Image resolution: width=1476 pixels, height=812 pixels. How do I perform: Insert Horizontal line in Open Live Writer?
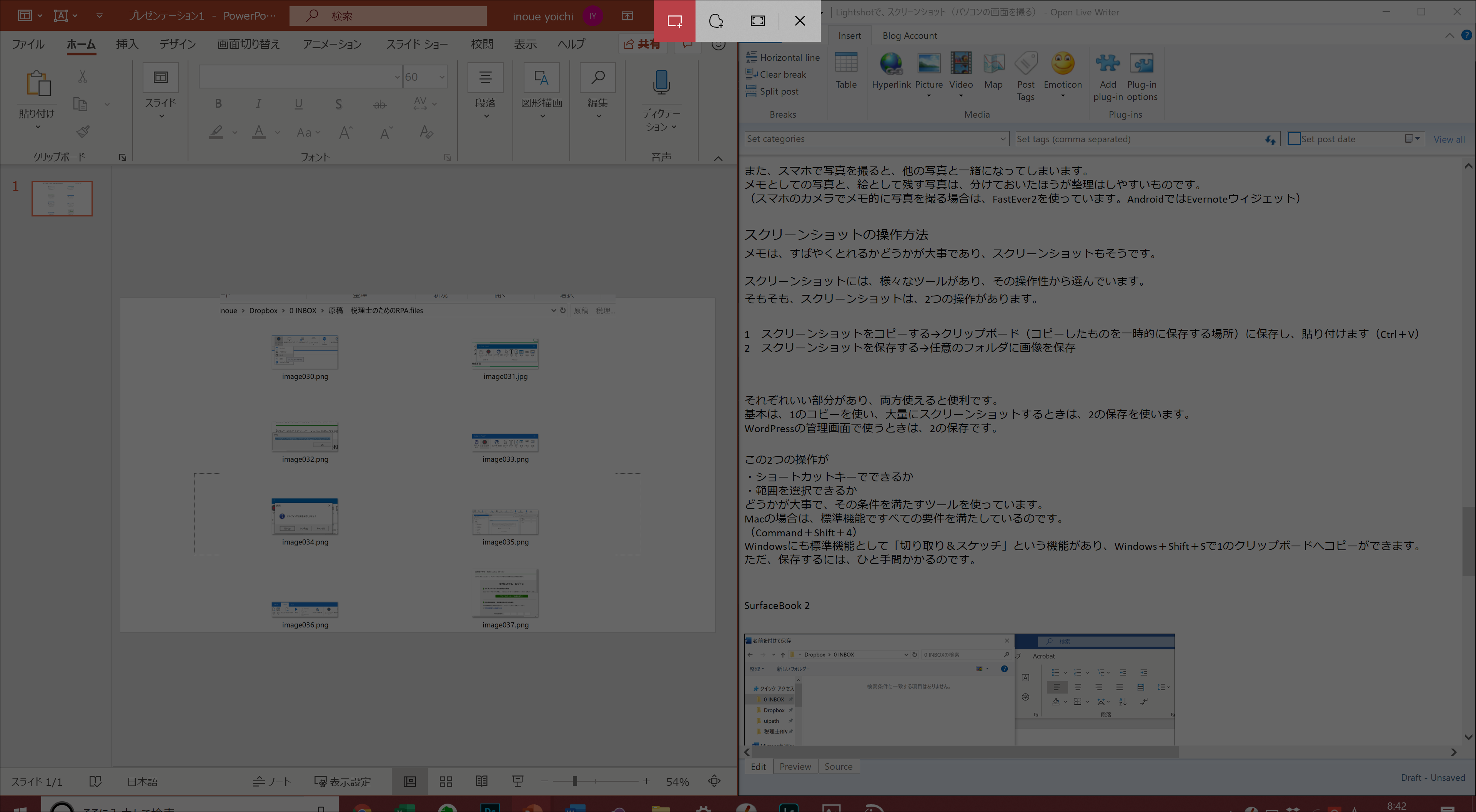coord(783,57)
